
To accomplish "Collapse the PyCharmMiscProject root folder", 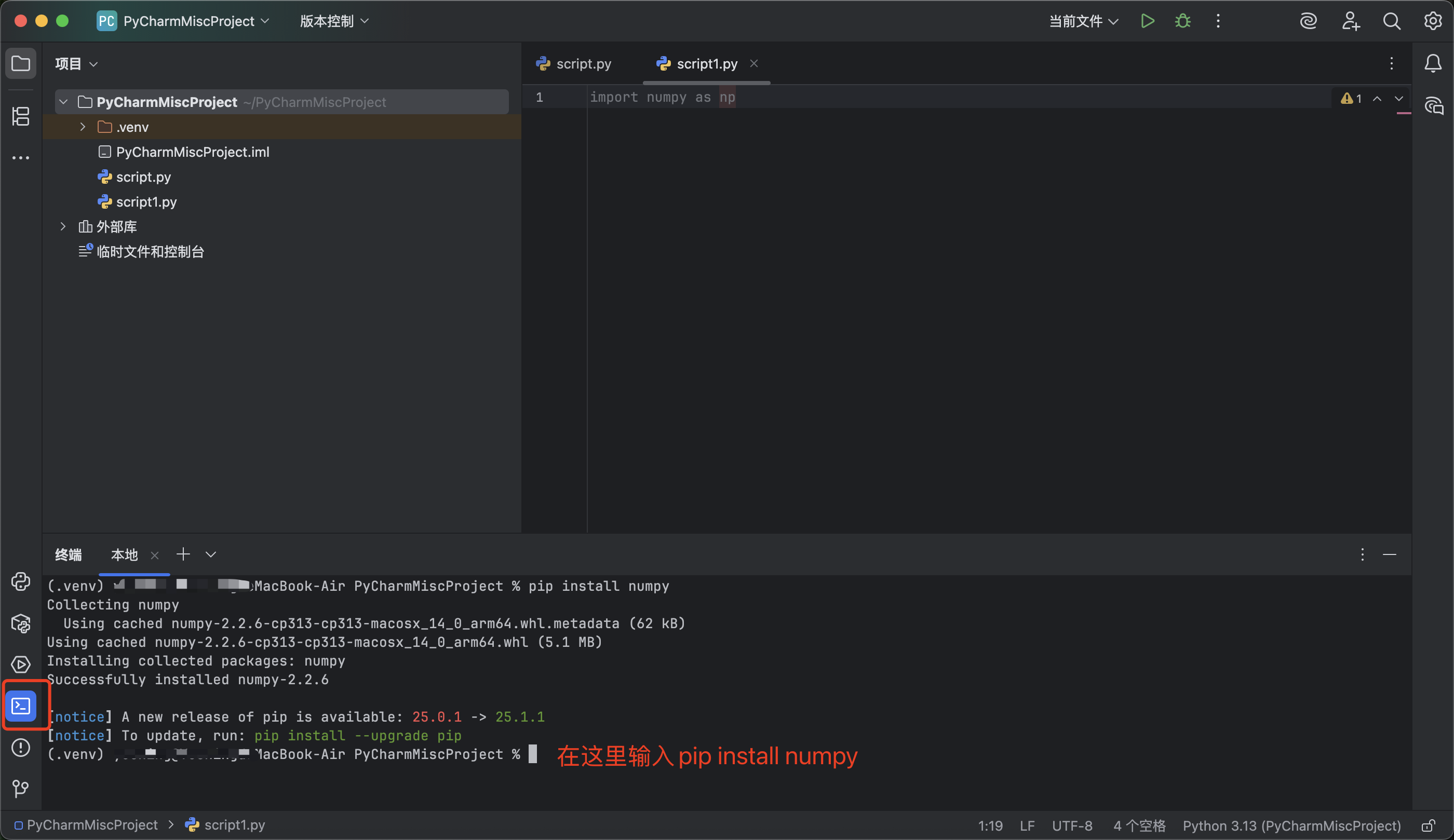I will (x=63, y=102).
